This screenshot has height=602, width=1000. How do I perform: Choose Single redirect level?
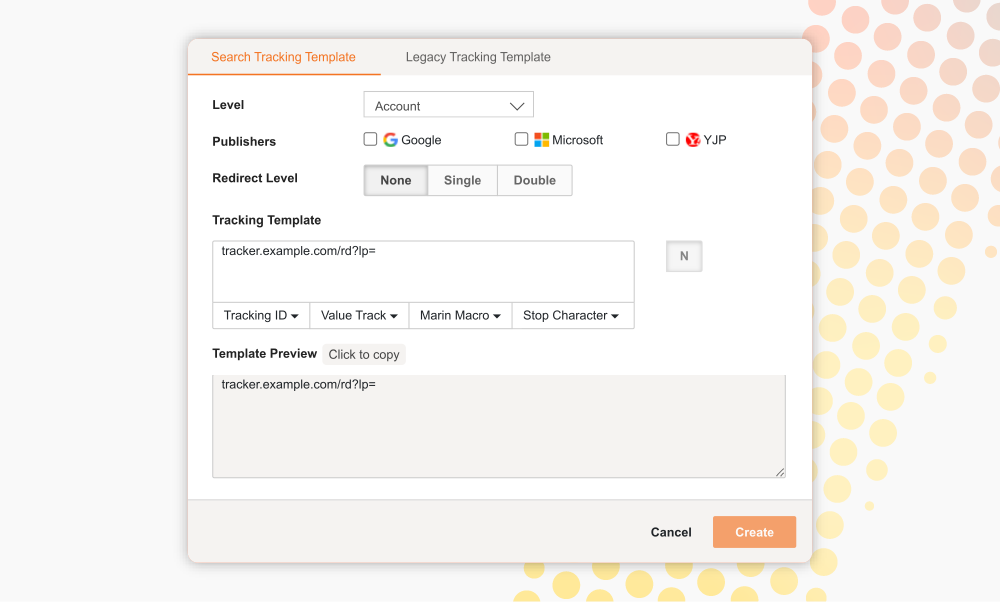[462, 180]
